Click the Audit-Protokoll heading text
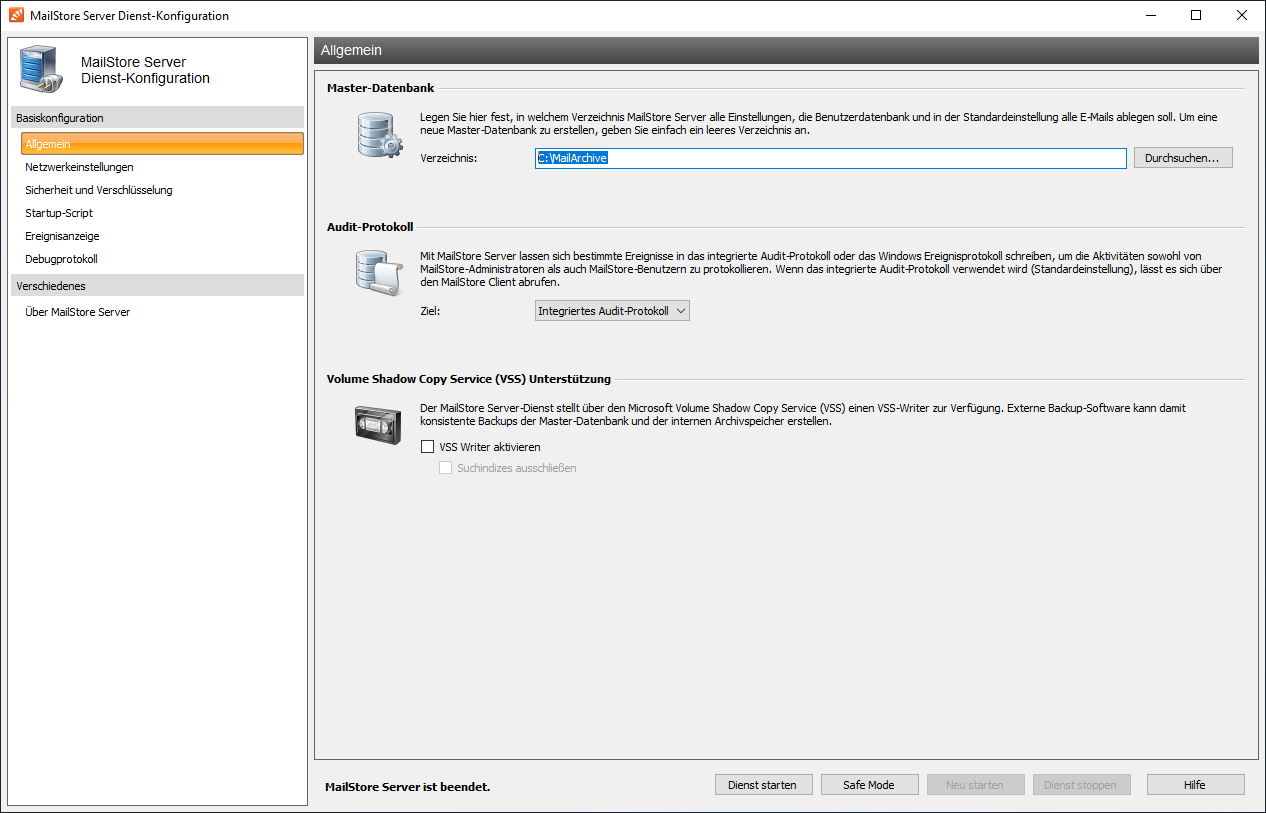The height and width of the screenshot is (813, 1266). pyautogui.click(x=370, y=227)
